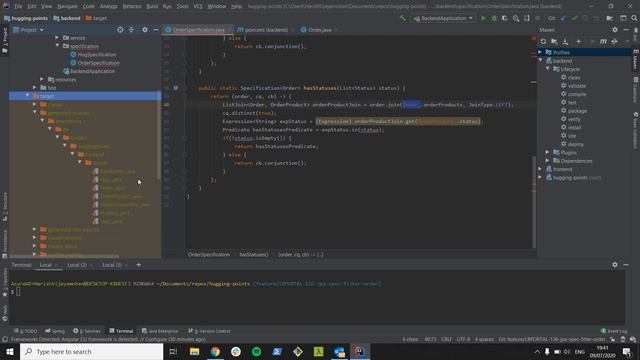Open Spotify from the taskbar

point(256,351)
